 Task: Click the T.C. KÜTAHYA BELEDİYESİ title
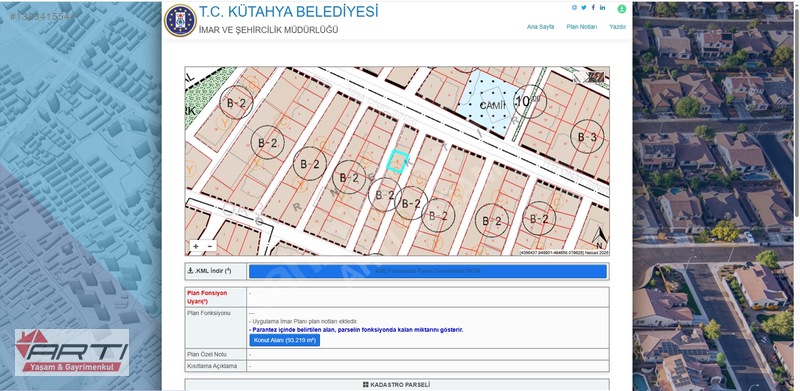pyautogui.click(x=288, y=11)
